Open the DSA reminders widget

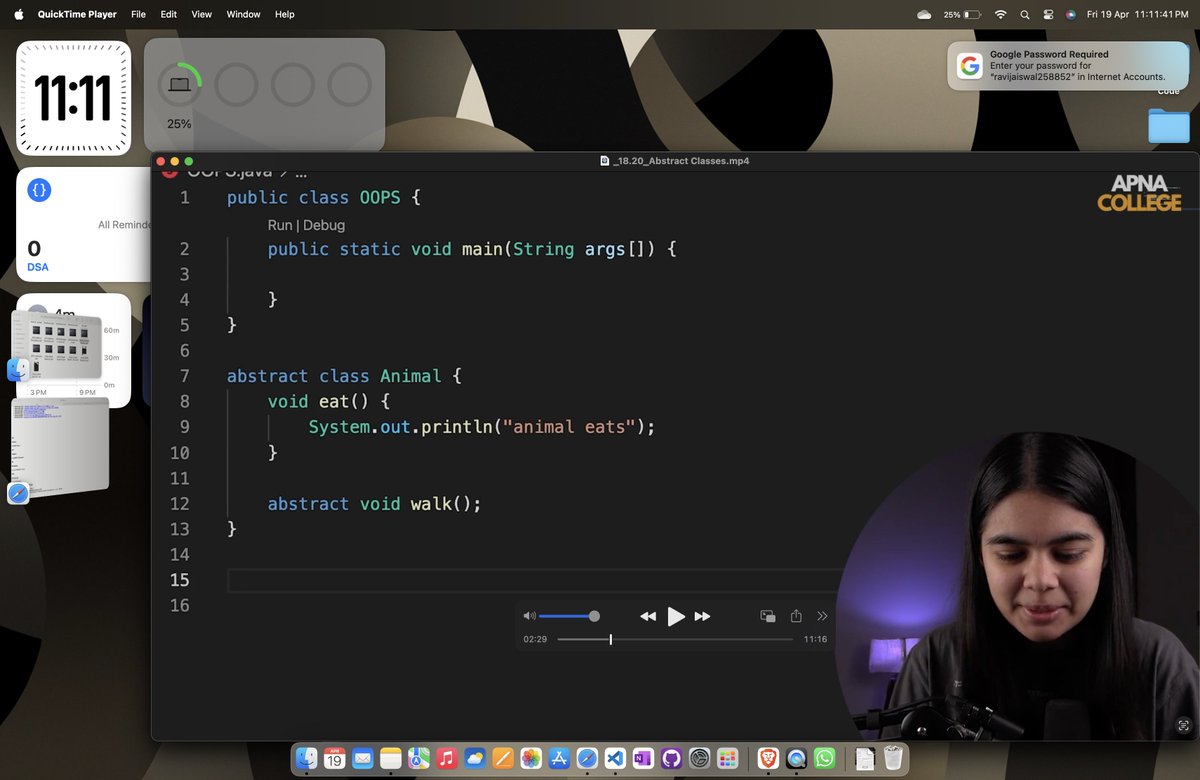point(84,224)
